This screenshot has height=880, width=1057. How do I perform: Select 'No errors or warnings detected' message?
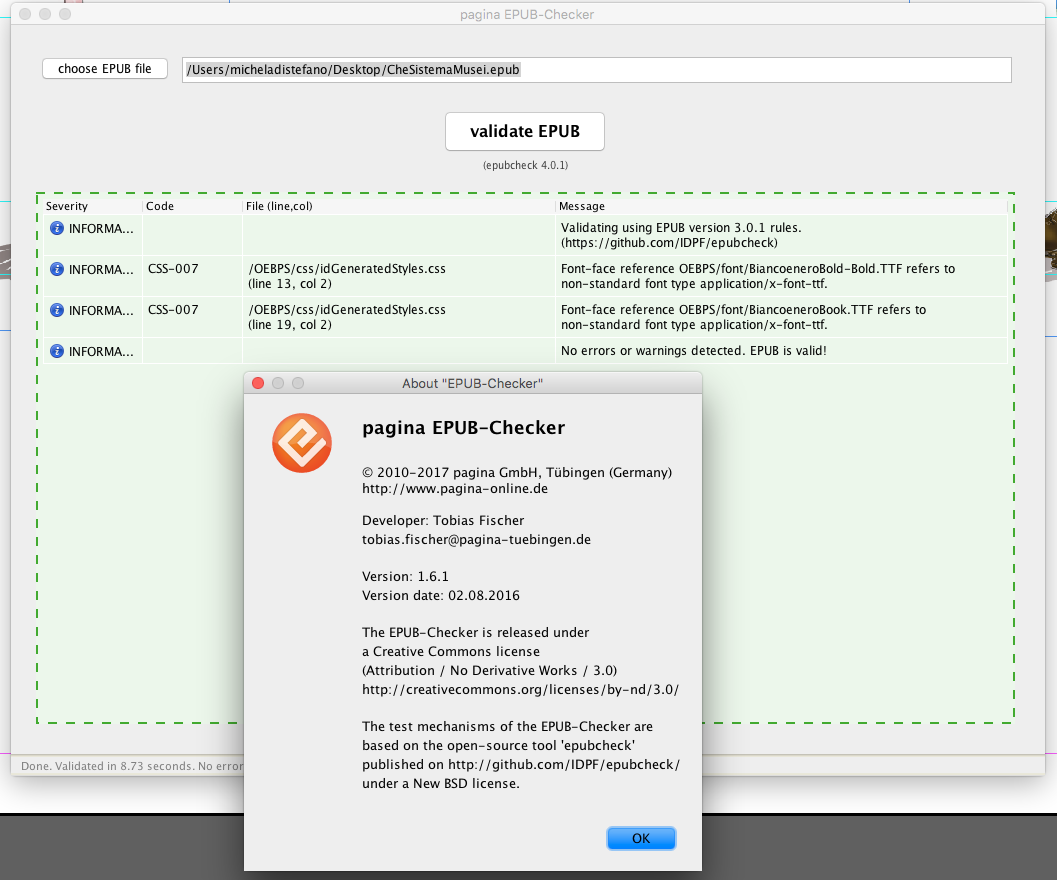pos(694,351)
